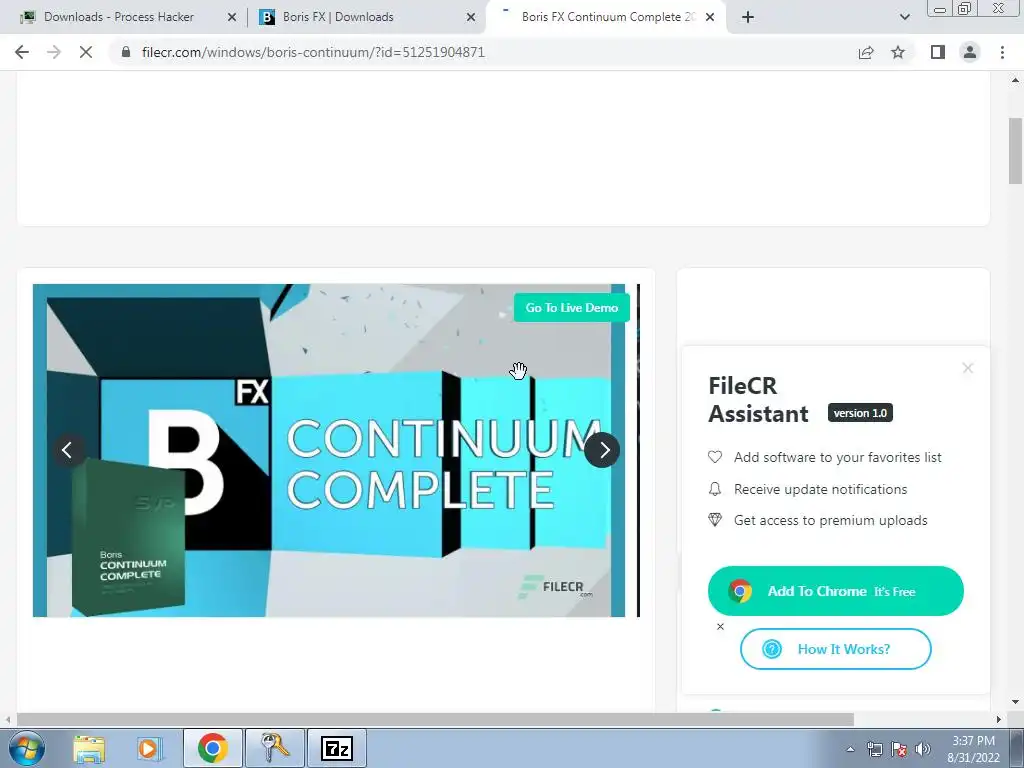Click the network tray icon
The image size is (1024, 768).
click(x=874, y=749)
